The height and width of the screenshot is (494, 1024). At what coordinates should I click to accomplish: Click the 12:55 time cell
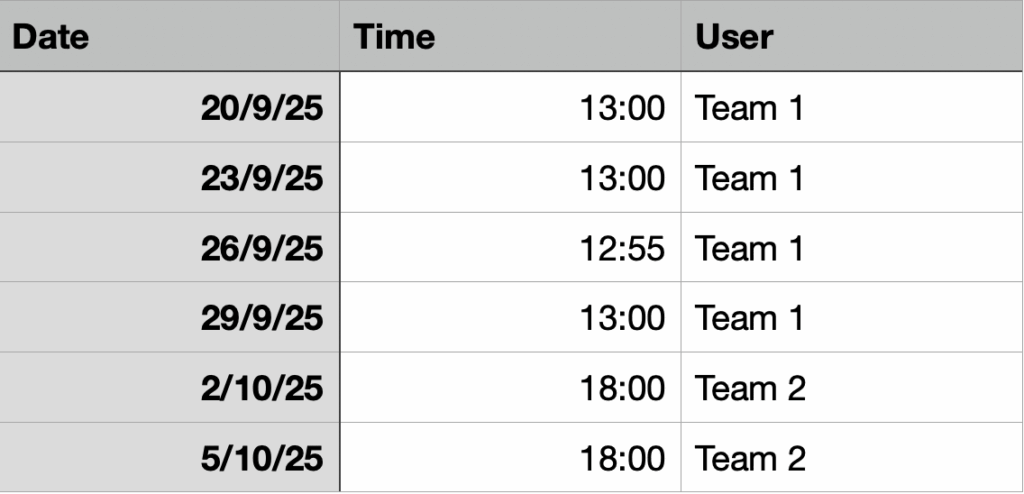tap(621, 248)
